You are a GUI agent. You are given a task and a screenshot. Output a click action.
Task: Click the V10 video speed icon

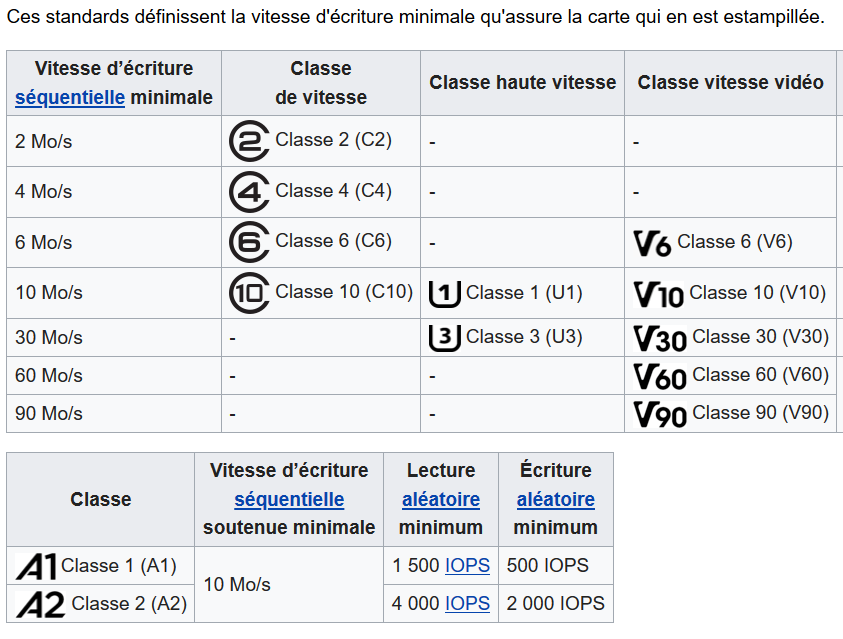[x=658, y=294]
